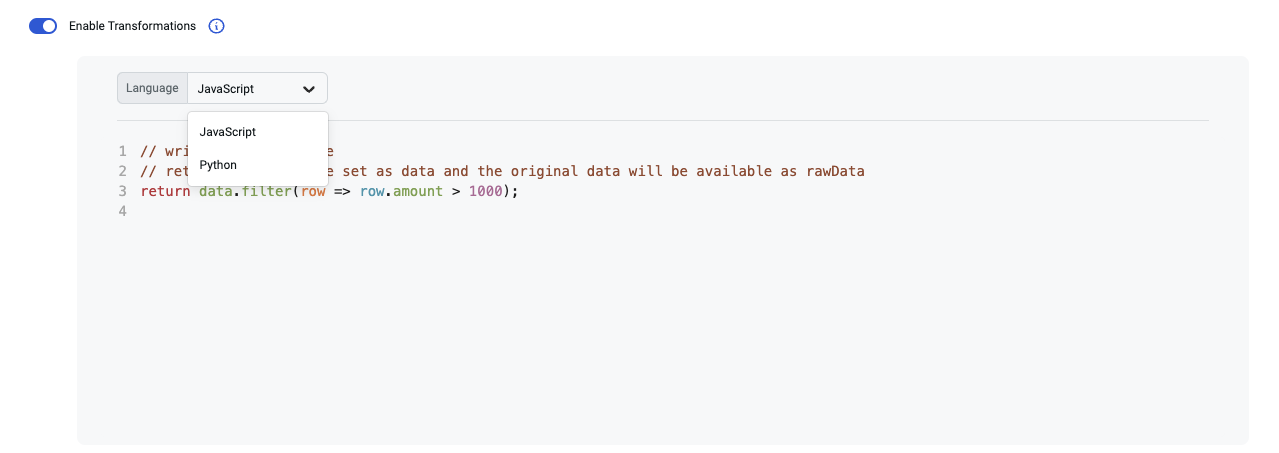Click line number 3 in the gutter
The width and height of the screenshot is (1279, 453).
pyautogui.click(x=122, y=191)
